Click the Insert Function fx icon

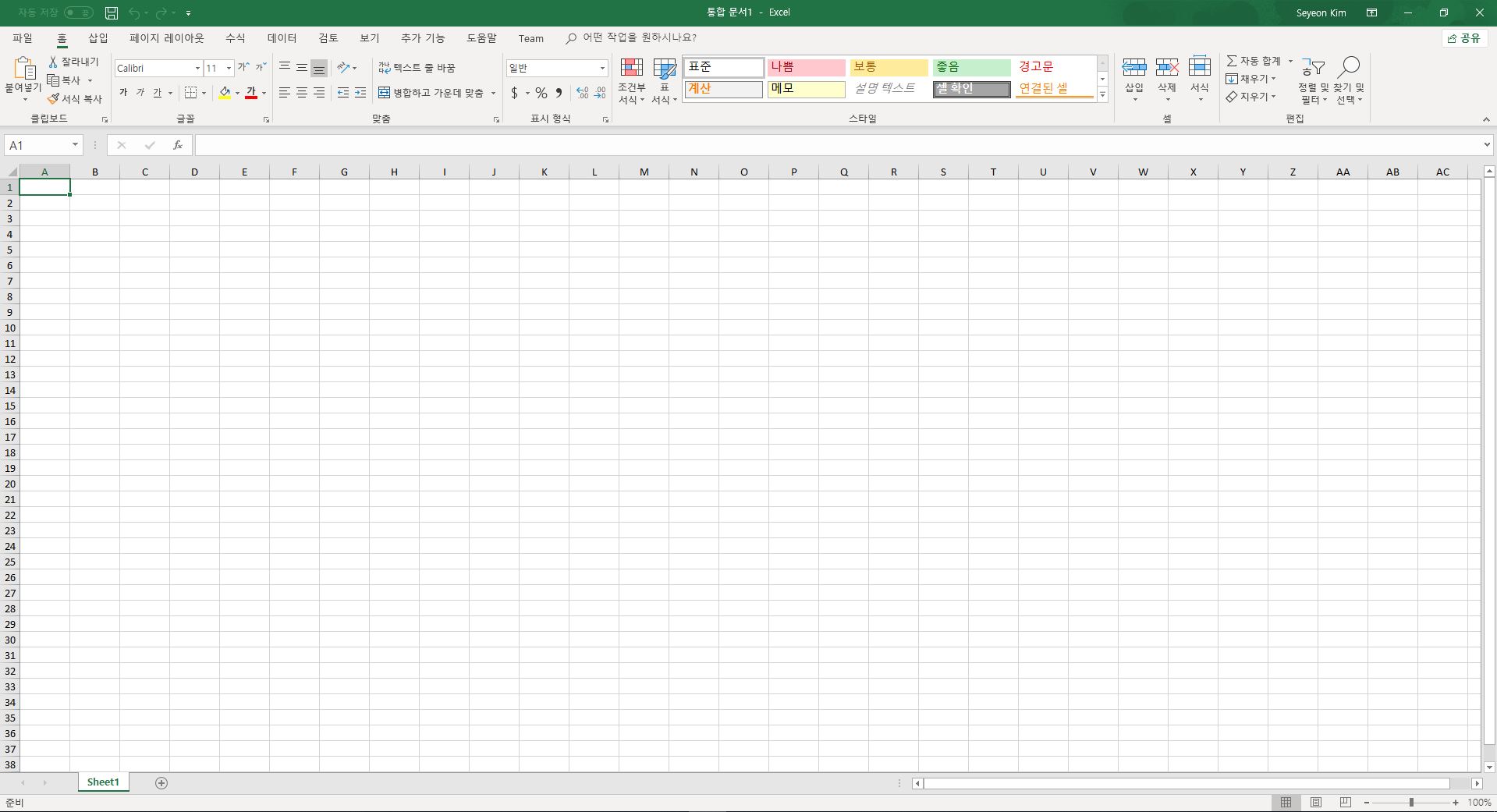[178, 145]
